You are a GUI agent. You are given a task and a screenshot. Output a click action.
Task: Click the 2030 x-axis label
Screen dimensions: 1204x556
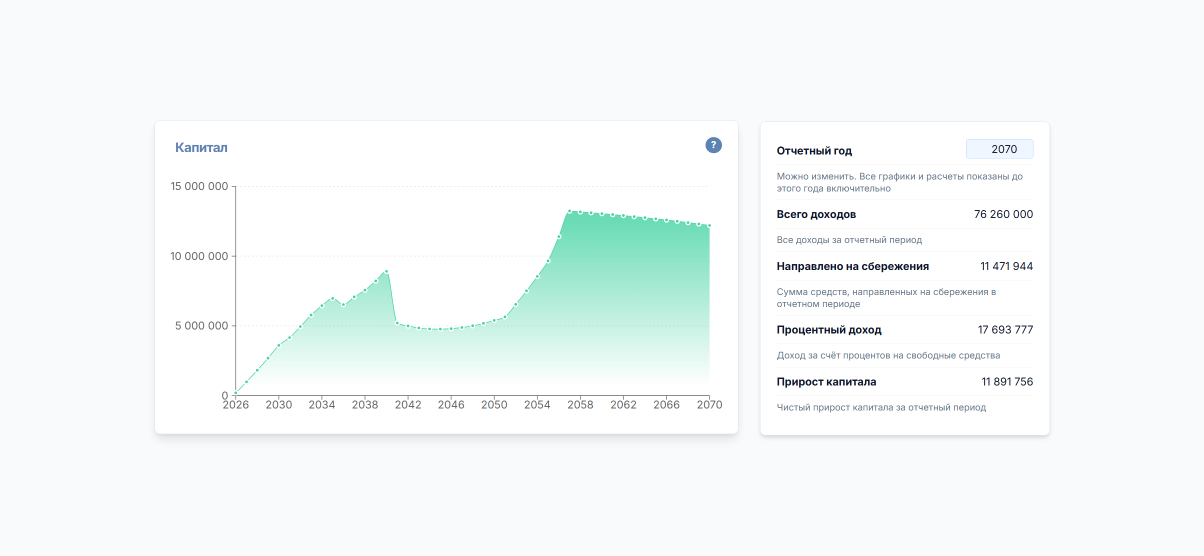click(x=279, y=405)
